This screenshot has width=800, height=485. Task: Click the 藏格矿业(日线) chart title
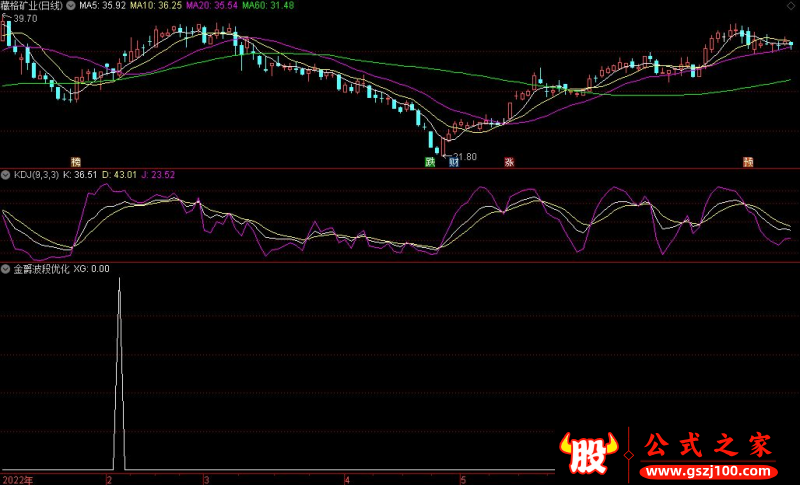tap(32, 6)
